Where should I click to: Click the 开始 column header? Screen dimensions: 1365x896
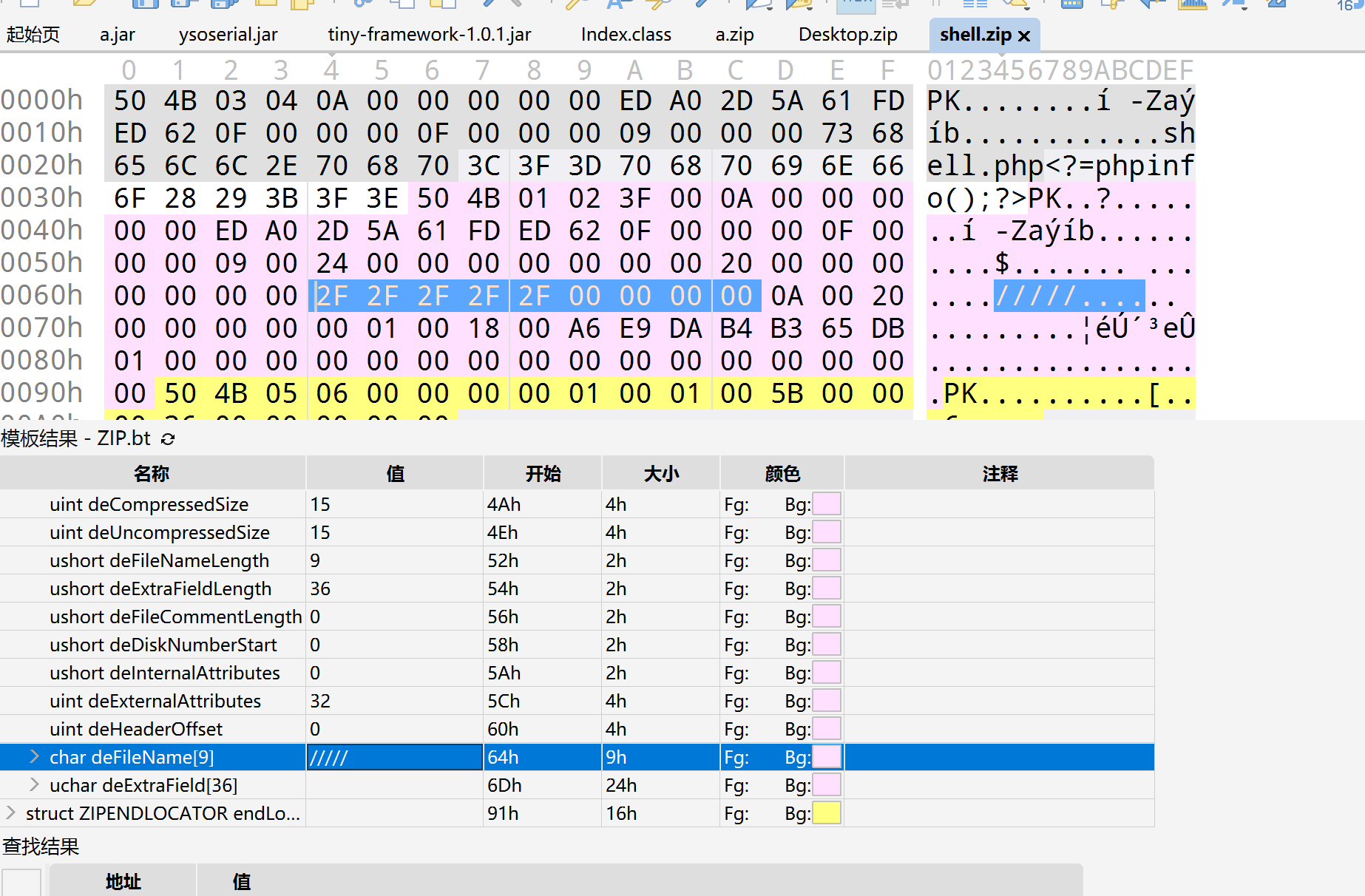pos(543,473)
